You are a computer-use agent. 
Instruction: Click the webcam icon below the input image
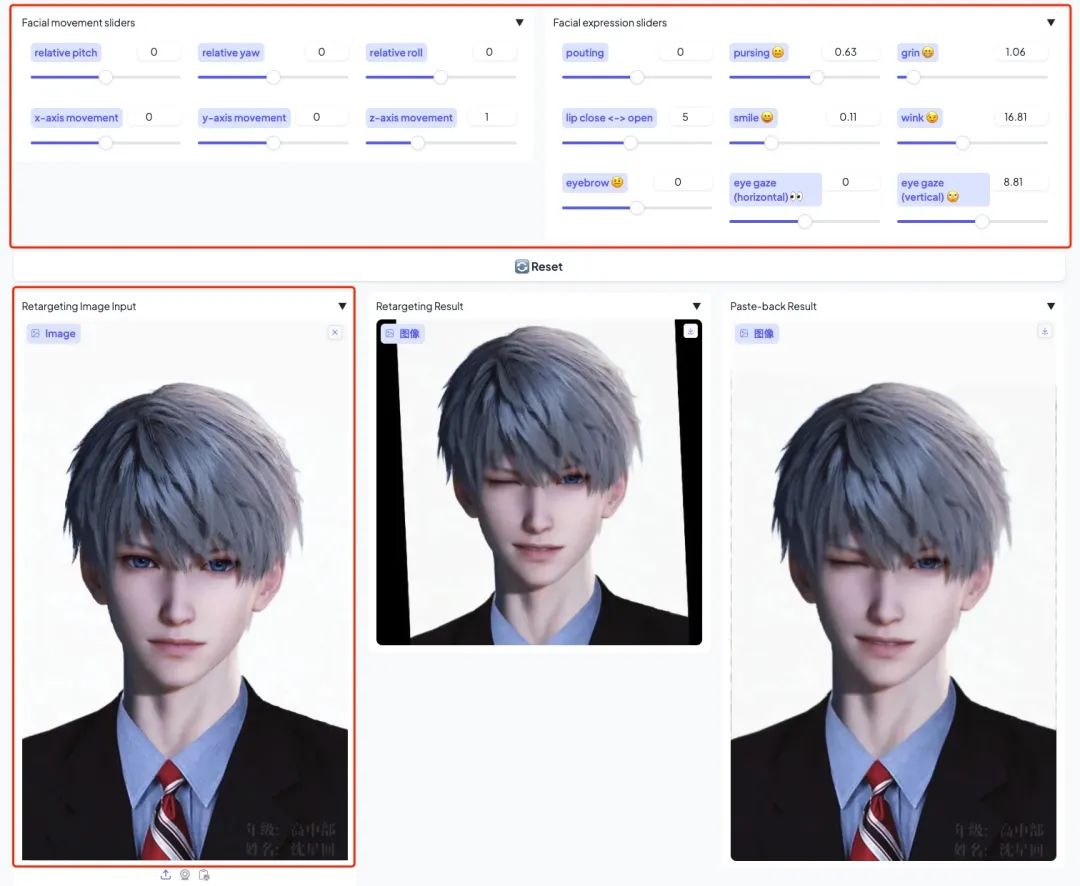[185, 874]
